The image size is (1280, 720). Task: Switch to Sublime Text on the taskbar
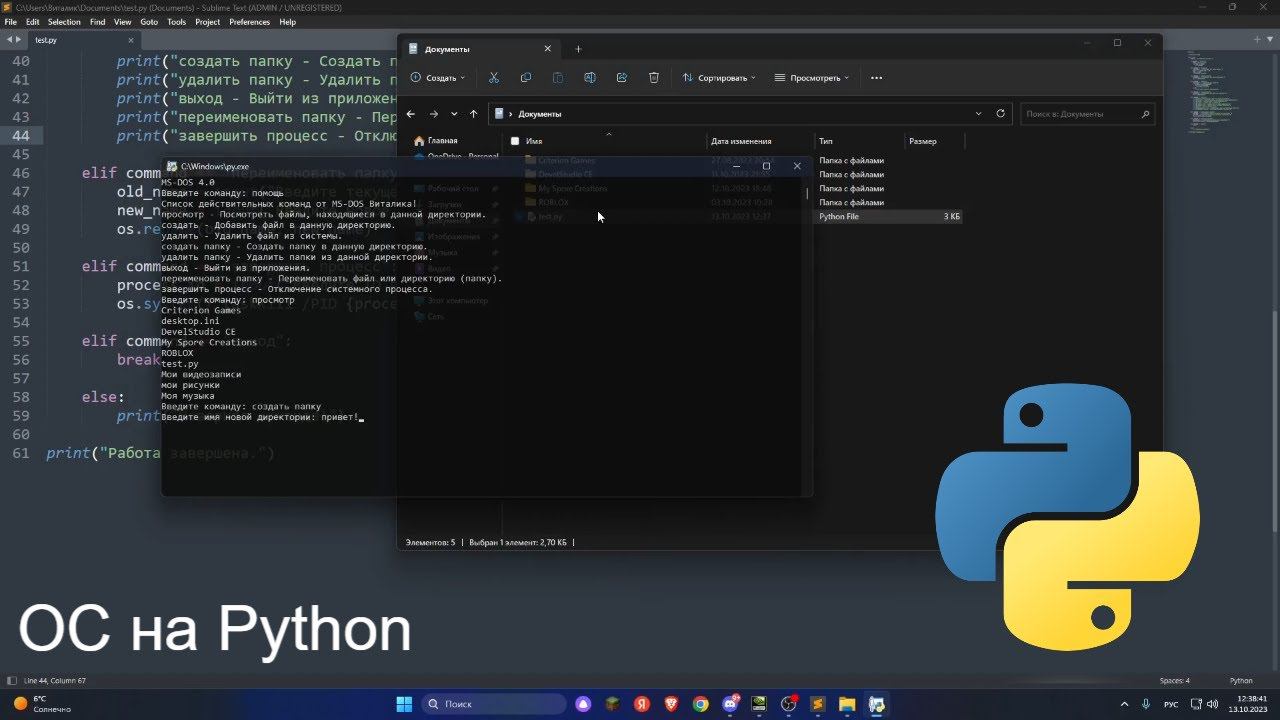pos(818,704)
